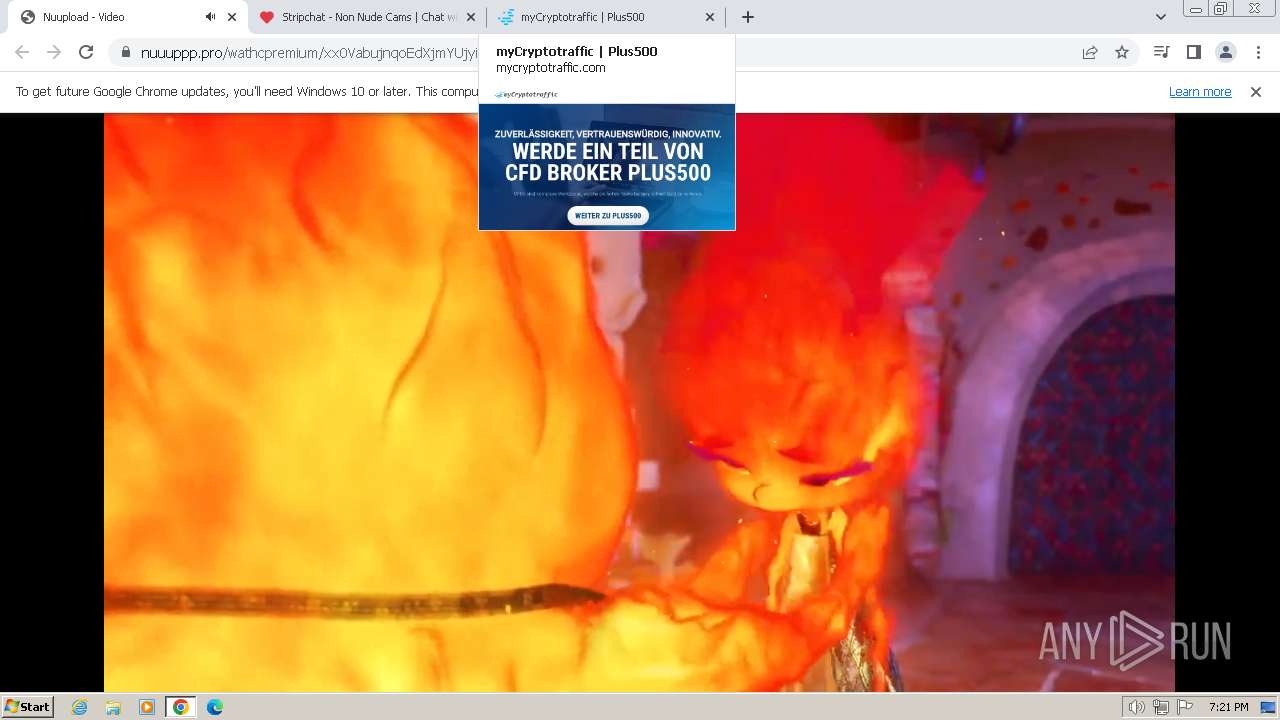Open the Chrome three-dot menu

click(1258, 52)
